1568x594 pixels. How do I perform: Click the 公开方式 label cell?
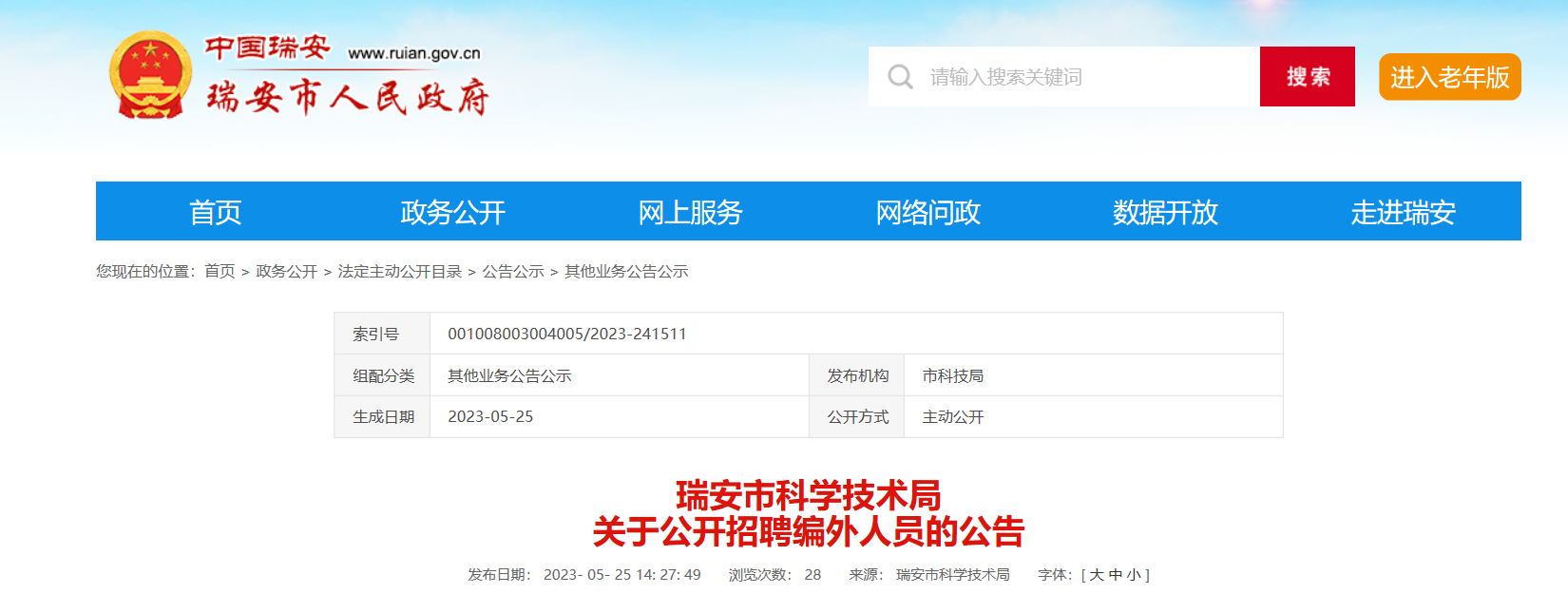(x=857, y=416)
